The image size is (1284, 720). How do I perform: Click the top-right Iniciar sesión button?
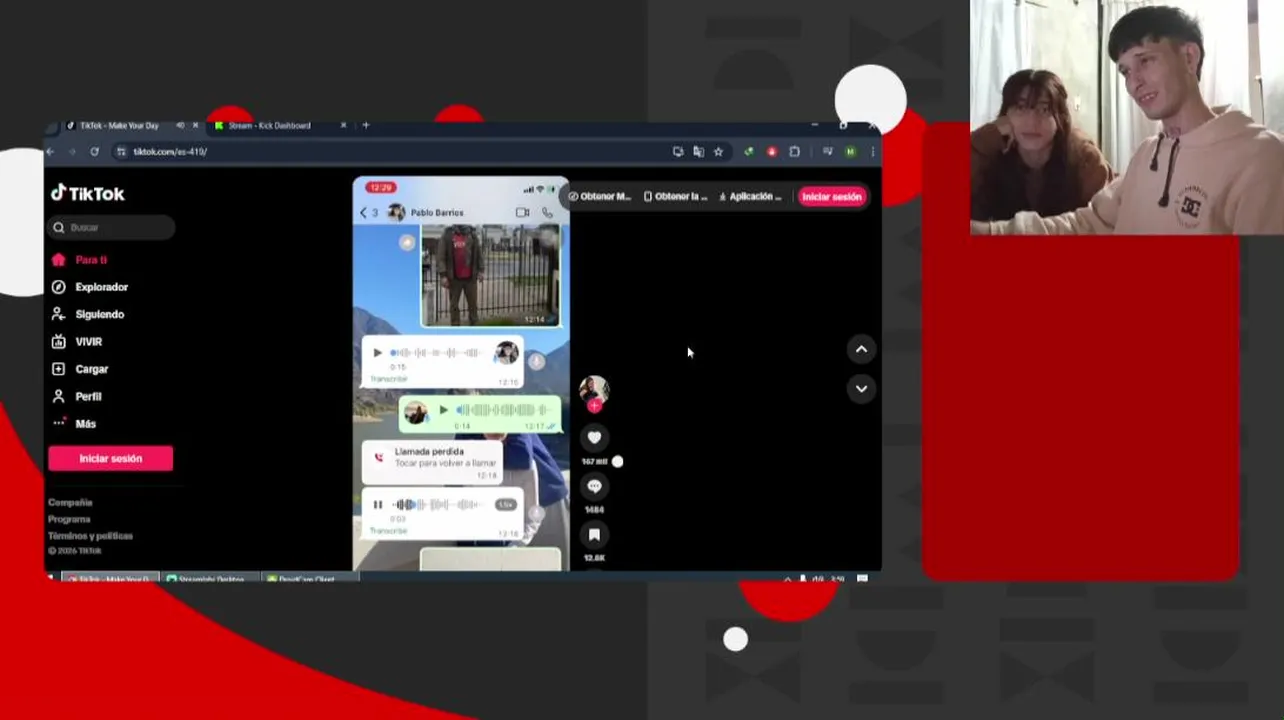[x=831, y=197]
